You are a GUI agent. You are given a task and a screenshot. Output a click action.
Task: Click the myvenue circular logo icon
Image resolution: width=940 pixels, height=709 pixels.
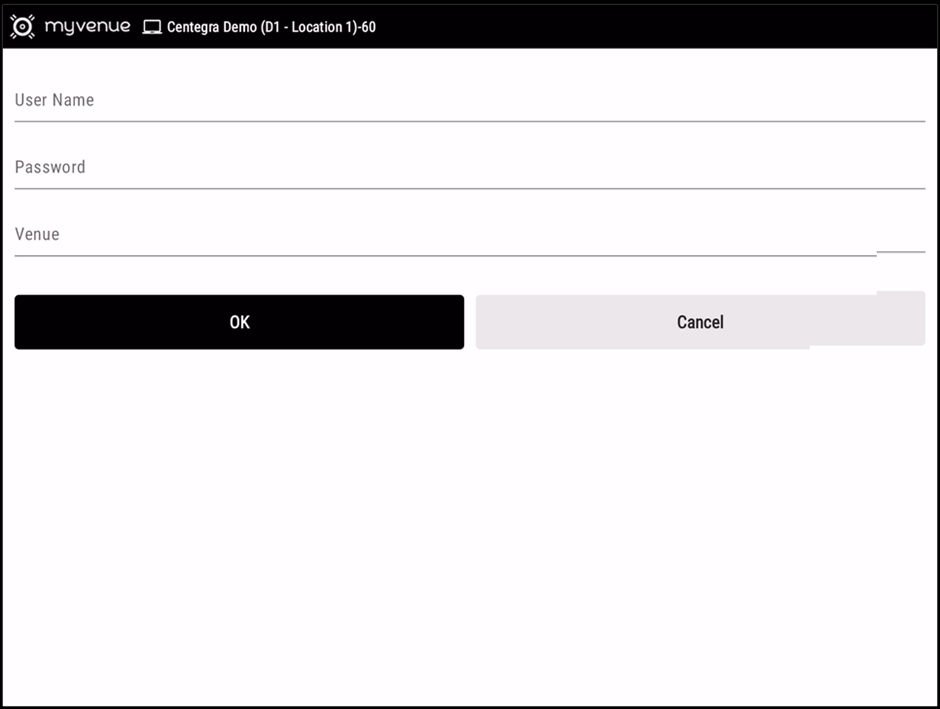[22, 27]
